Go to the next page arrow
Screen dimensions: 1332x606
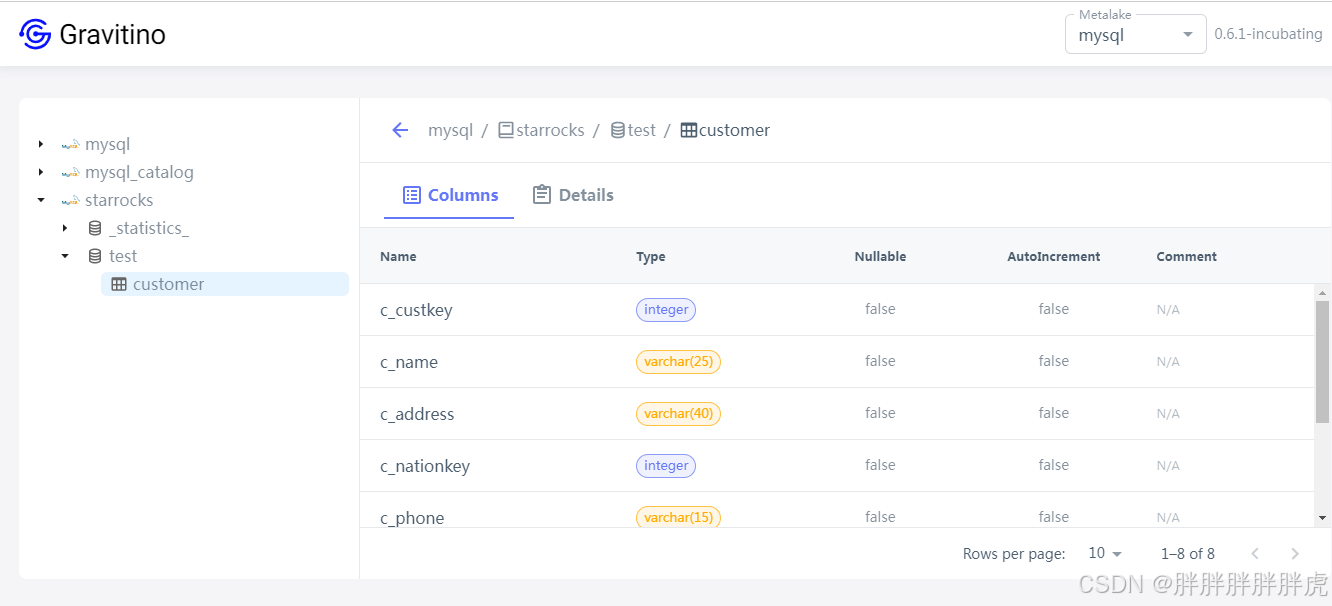(1295, 553)
